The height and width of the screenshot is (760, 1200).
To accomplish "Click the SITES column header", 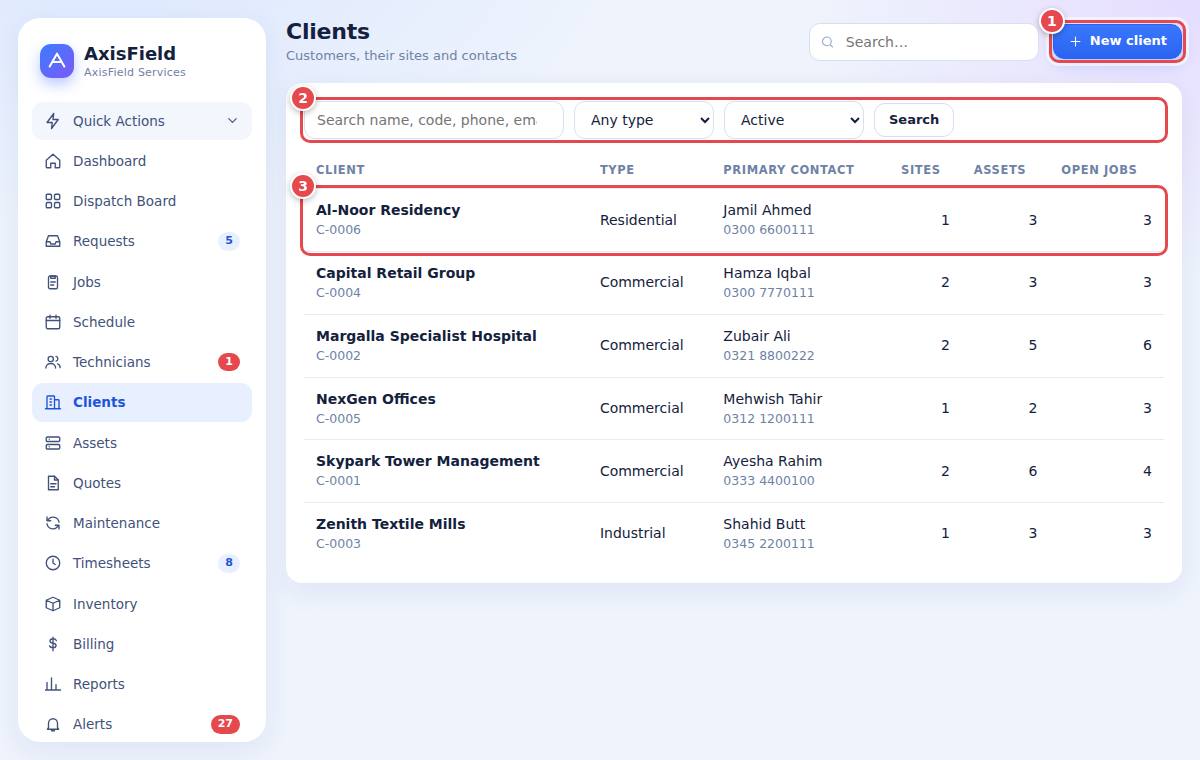I will tap(920, 170).
